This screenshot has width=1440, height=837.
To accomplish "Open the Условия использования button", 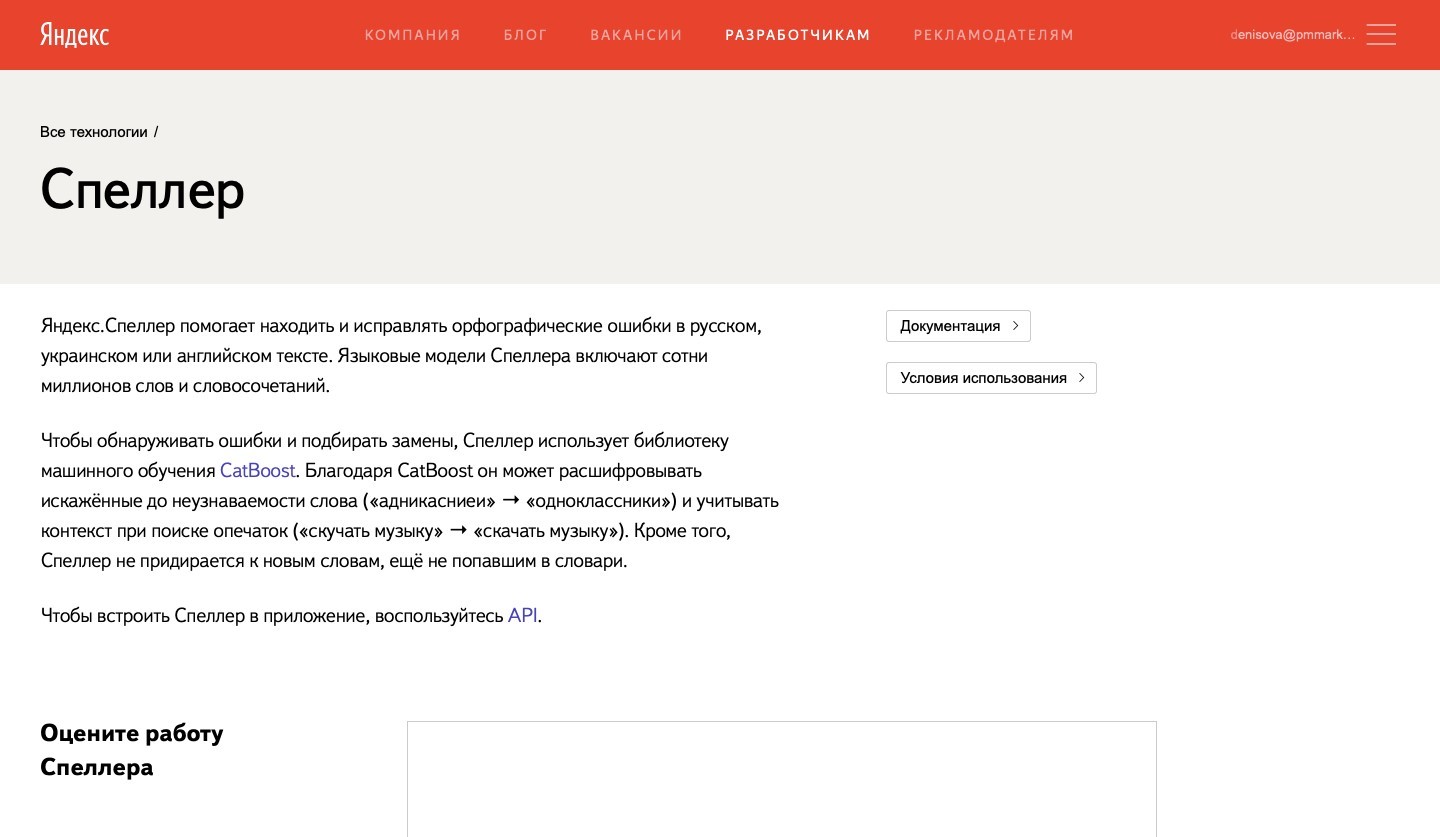I will click(991, 378).
